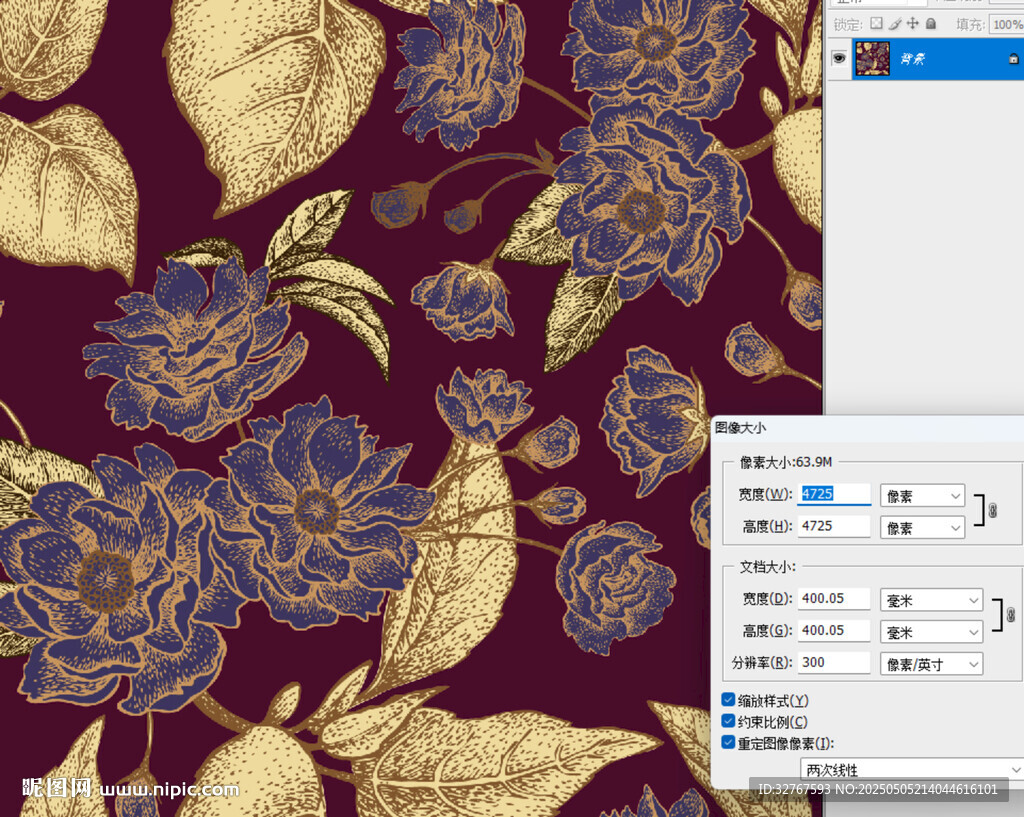Open the resolution 像素/英寸 unit dropdown

931,664
